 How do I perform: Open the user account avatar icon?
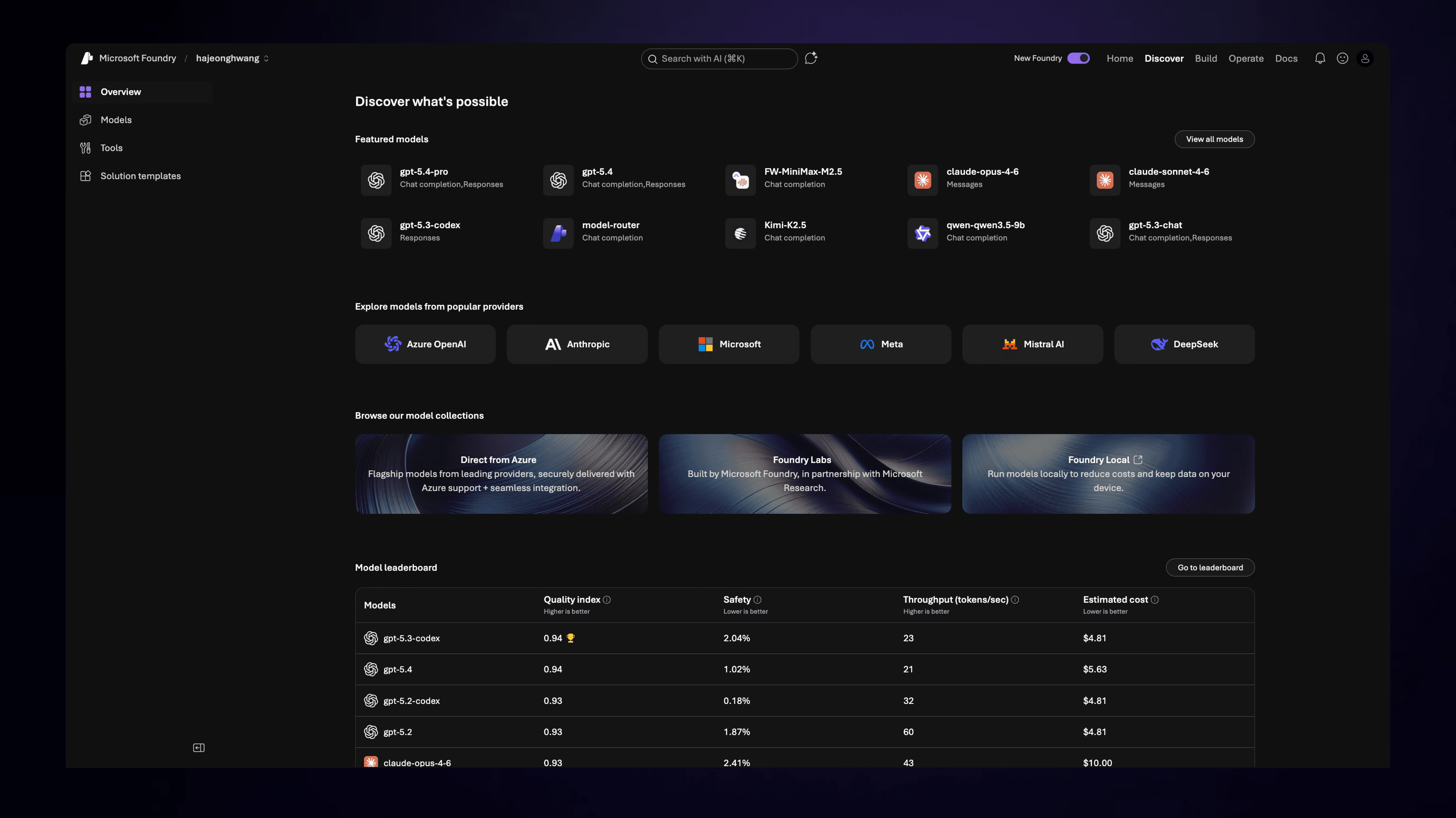(1365, 58)
